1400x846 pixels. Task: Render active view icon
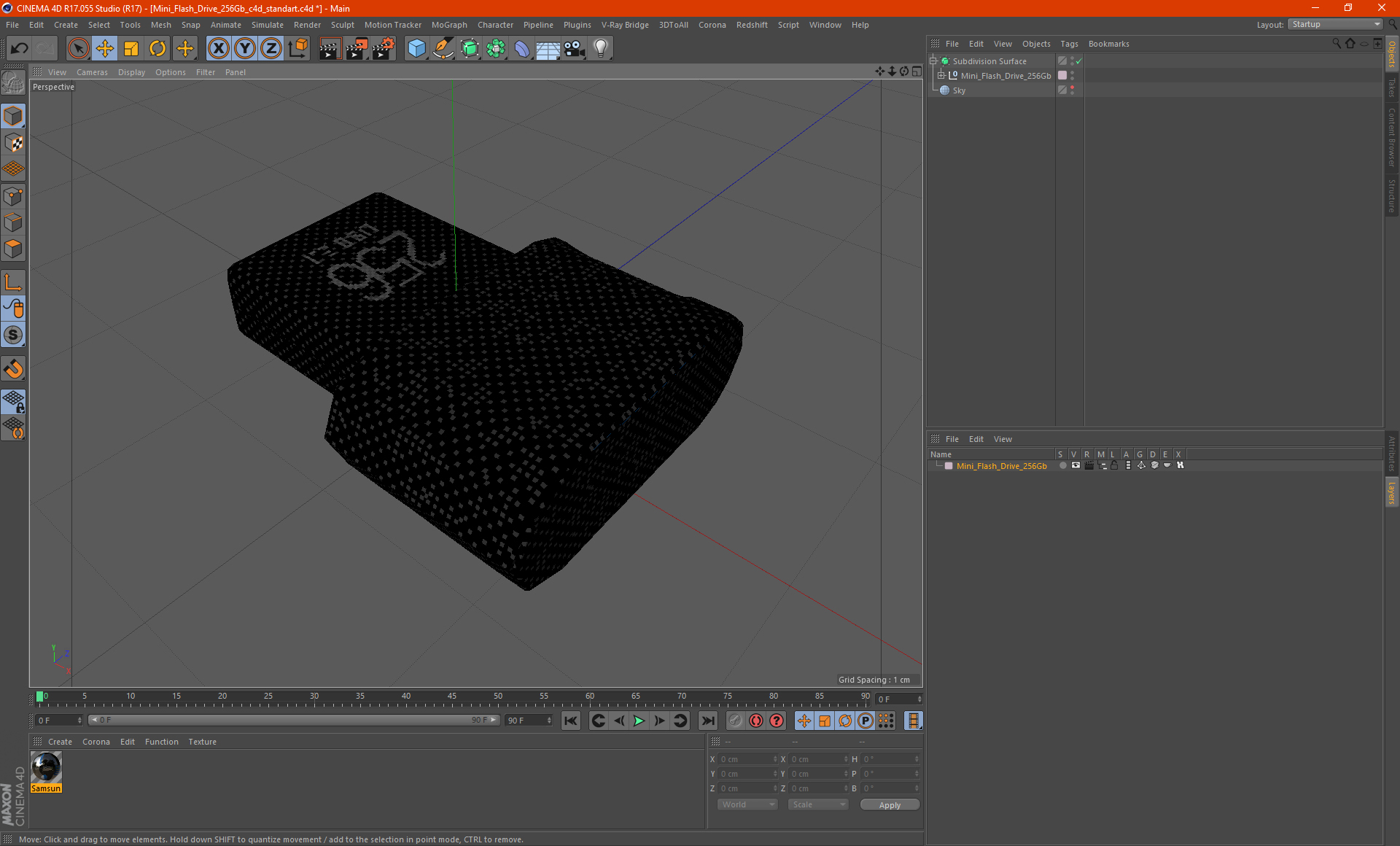pyautogui.click(x=330, y=49)
